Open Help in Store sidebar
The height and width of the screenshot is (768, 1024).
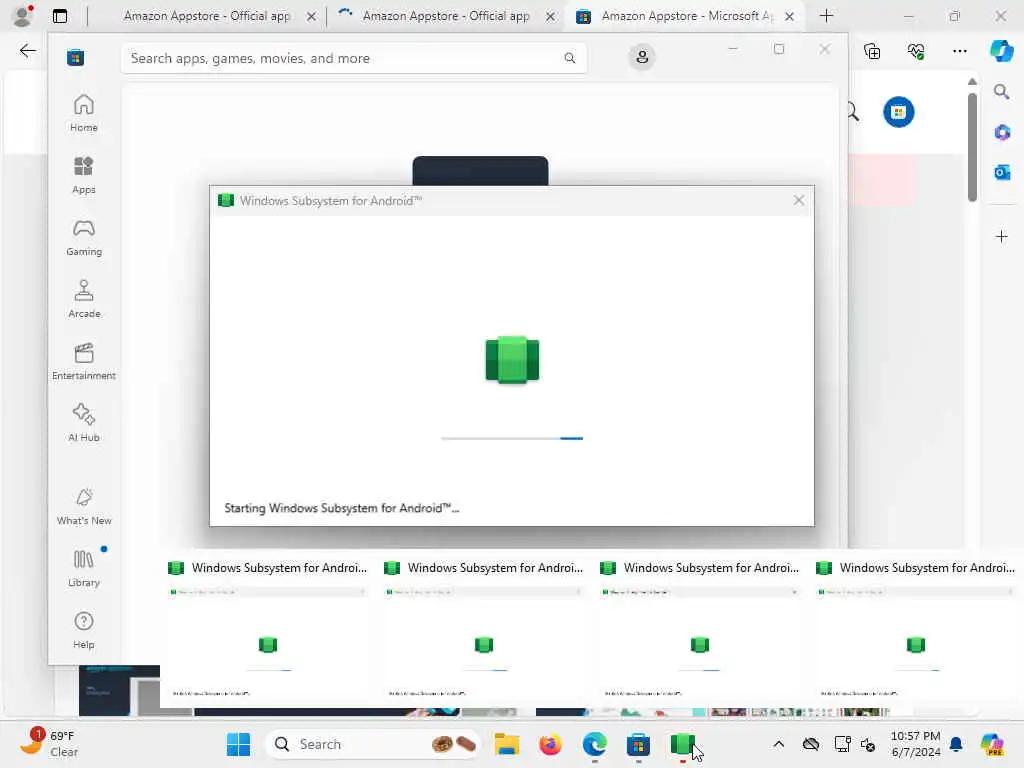[x=84, y=631]
